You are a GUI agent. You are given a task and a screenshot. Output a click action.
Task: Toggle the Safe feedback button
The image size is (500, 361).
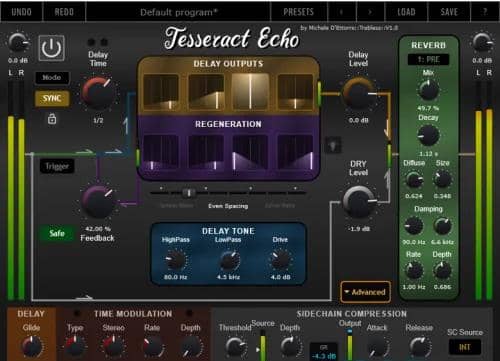point(56,233)
